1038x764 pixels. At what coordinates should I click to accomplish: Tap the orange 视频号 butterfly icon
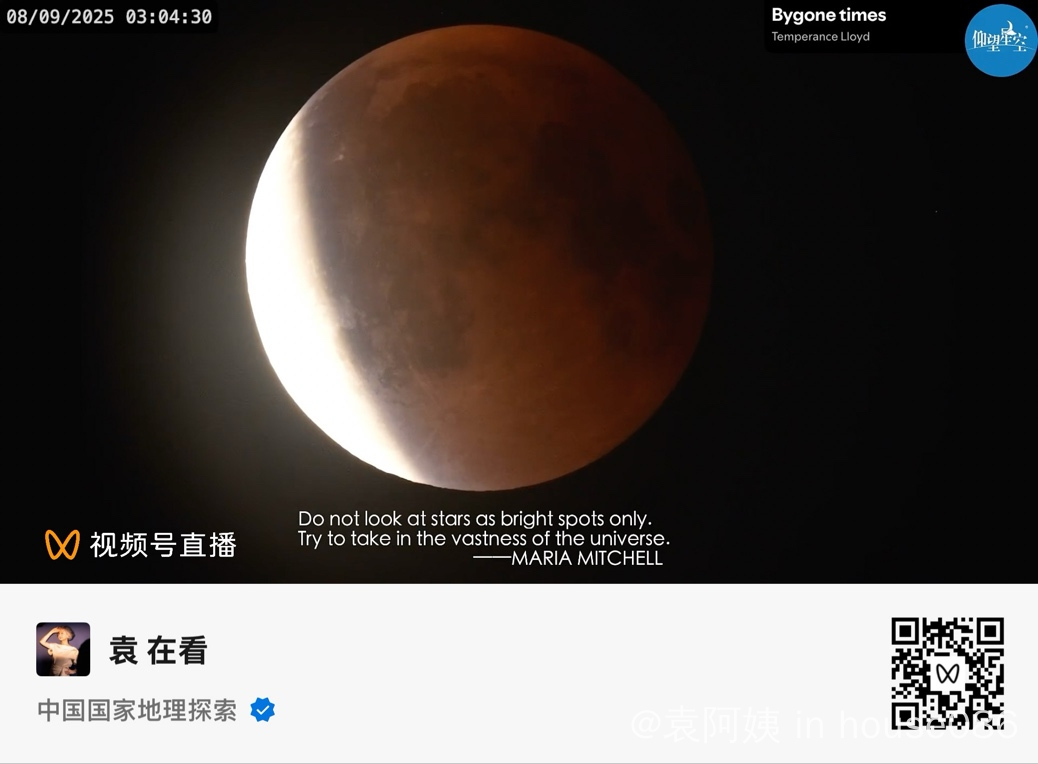pos(62,544)
